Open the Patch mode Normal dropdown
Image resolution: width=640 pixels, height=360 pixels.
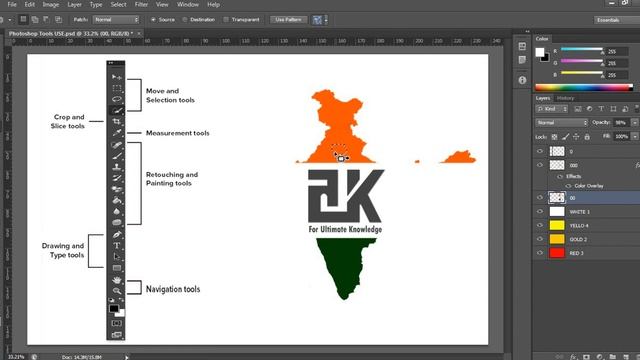[x=116, y=20]
